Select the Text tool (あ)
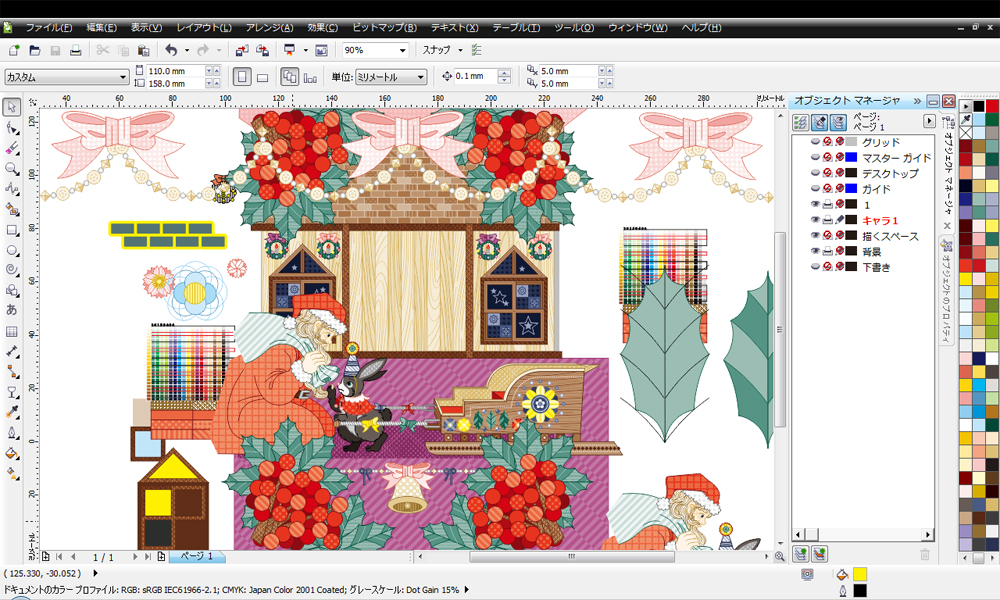The width and height of the screenshot is (1000, 600). (12, 310)
